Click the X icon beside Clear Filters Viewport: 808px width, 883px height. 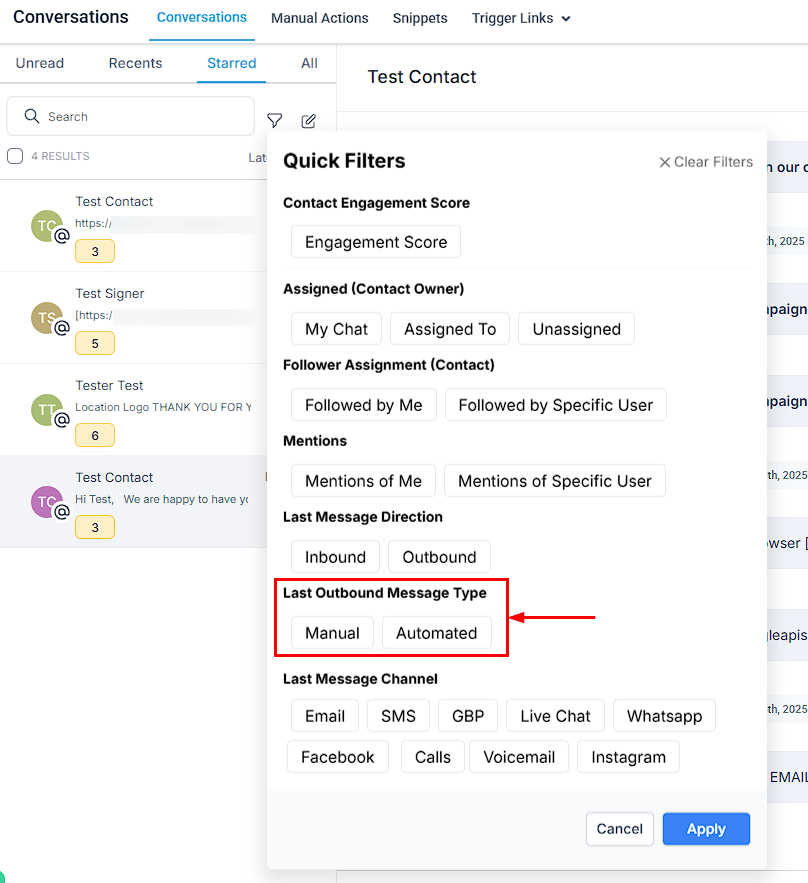pyautogui.click(x=664, y=162)
